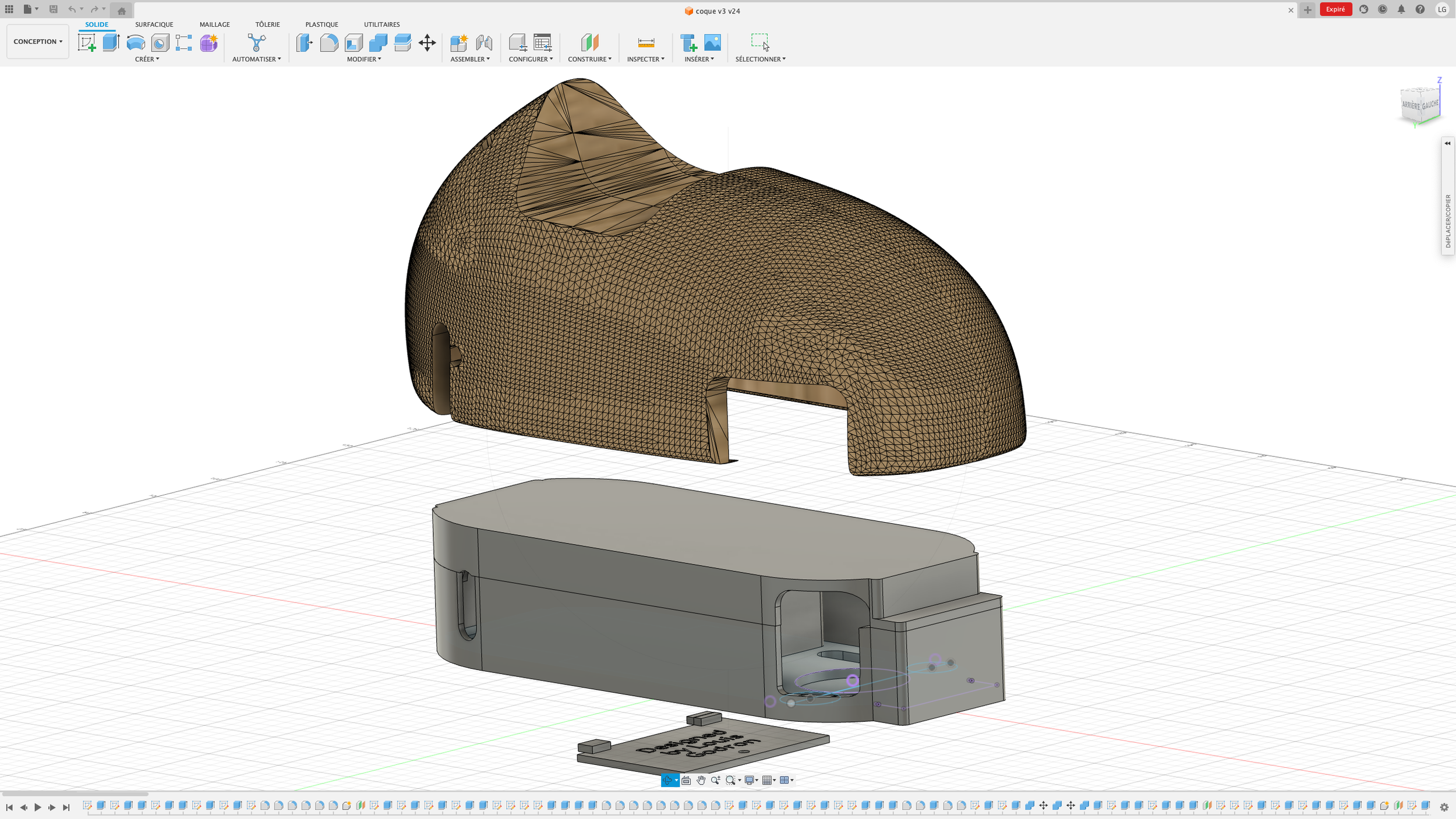Click the ViewCube orientation cube
Image resolution: width=1456 pixels, height=819 pixels.
(1420, 105)
